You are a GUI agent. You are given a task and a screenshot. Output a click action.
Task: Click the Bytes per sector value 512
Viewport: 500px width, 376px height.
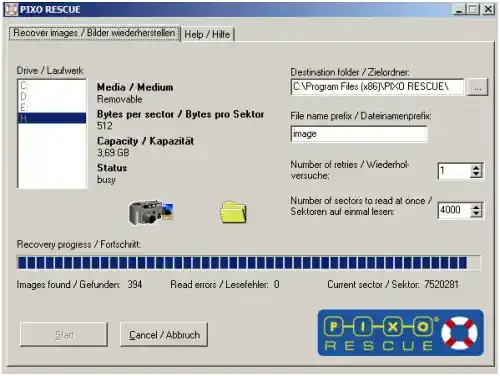point(105,126)
